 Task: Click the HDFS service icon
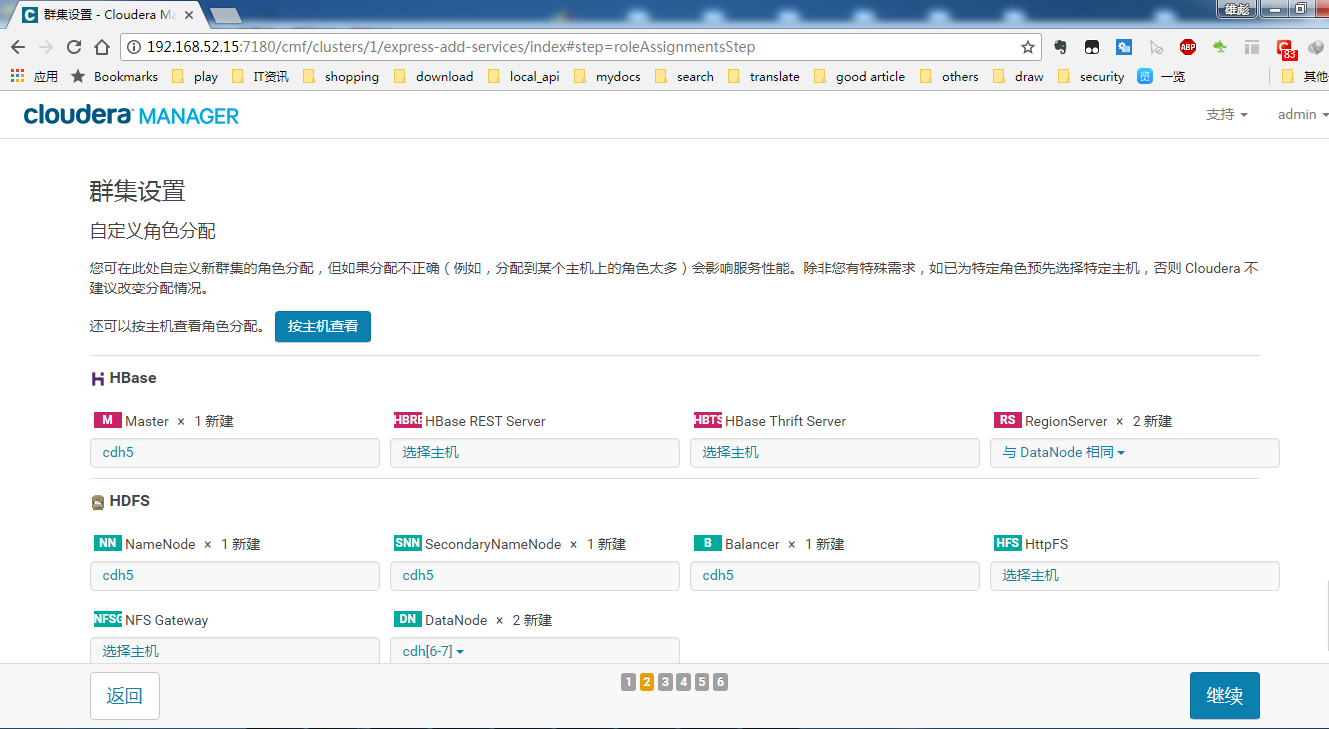97,502
